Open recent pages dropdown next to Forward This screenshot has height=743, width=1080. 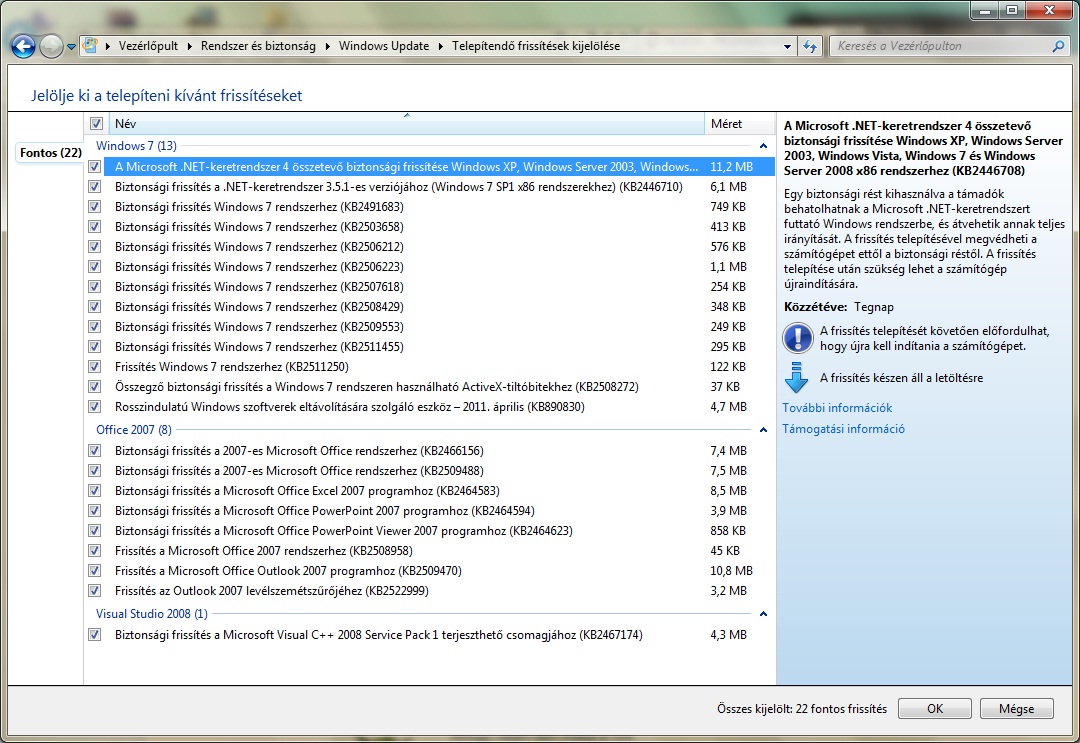coord(71,47)
